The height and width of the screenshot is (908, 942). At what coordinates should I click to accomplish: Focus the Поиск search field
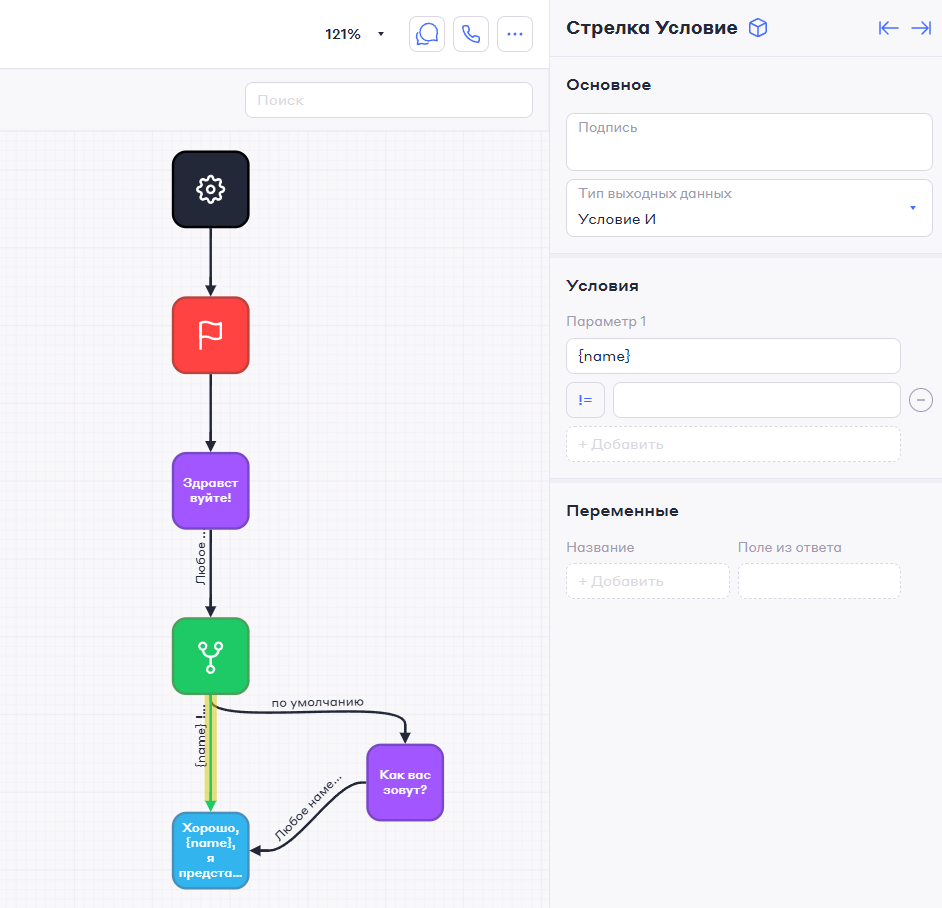tap(388, 100)
